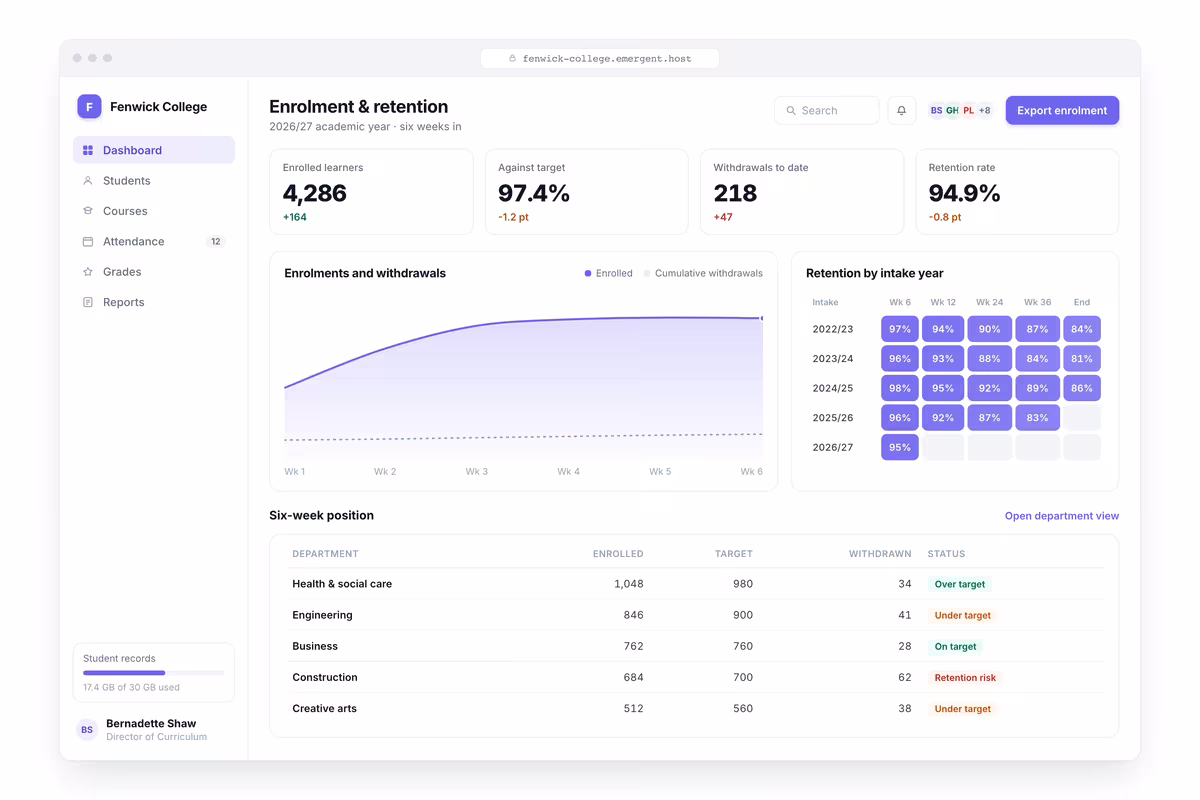Click the Students person icon
Screen dimensions: 1200x800
(x=88, y=181)
